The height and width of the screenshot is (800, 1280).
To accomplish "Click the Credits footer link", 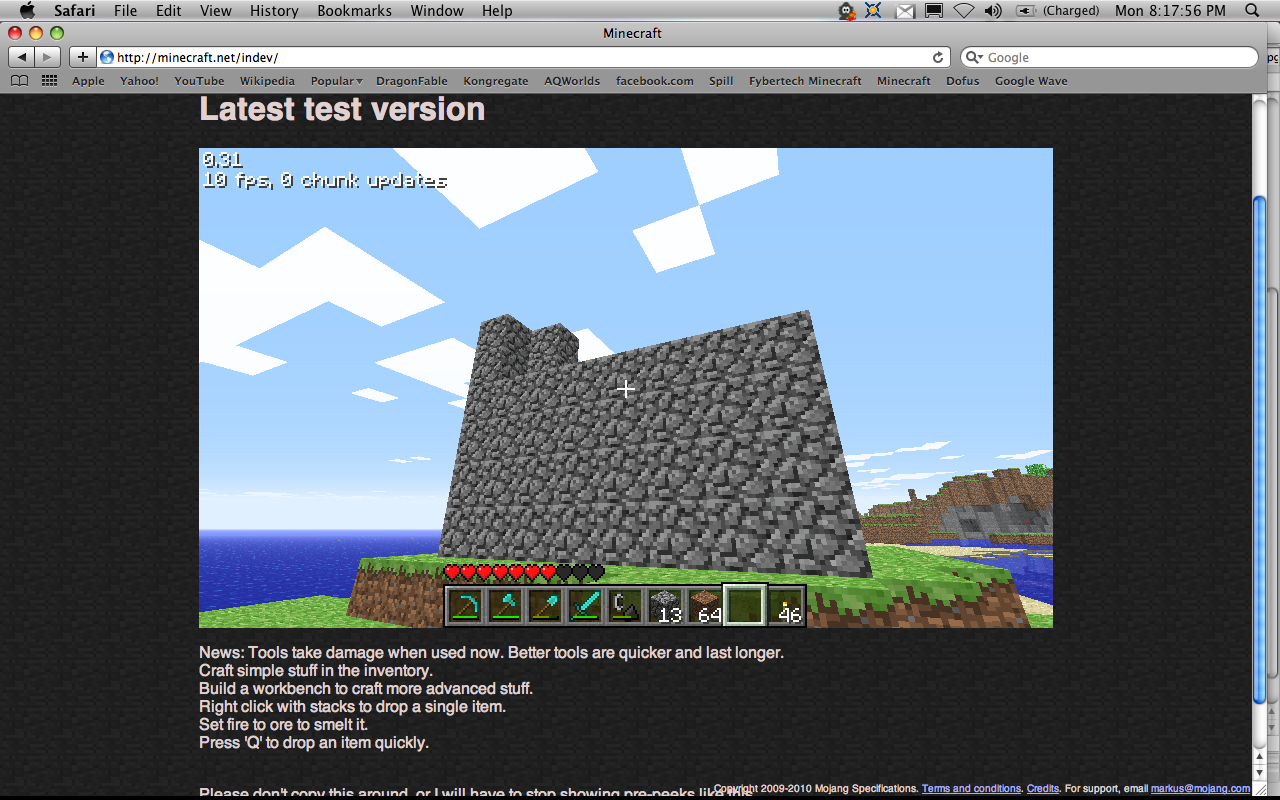I will (x=1042, y=789).
